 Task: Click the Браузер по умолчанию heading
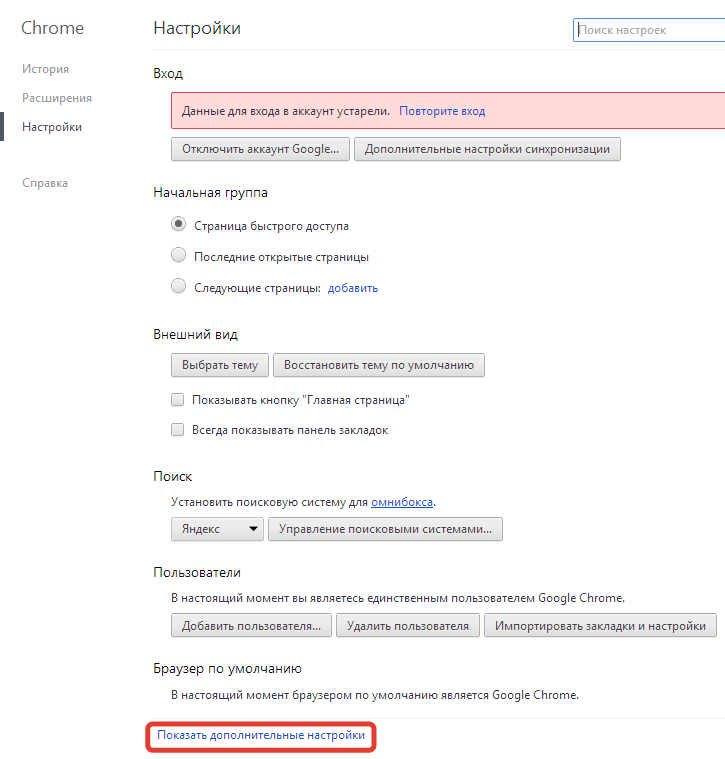point(227,668)
